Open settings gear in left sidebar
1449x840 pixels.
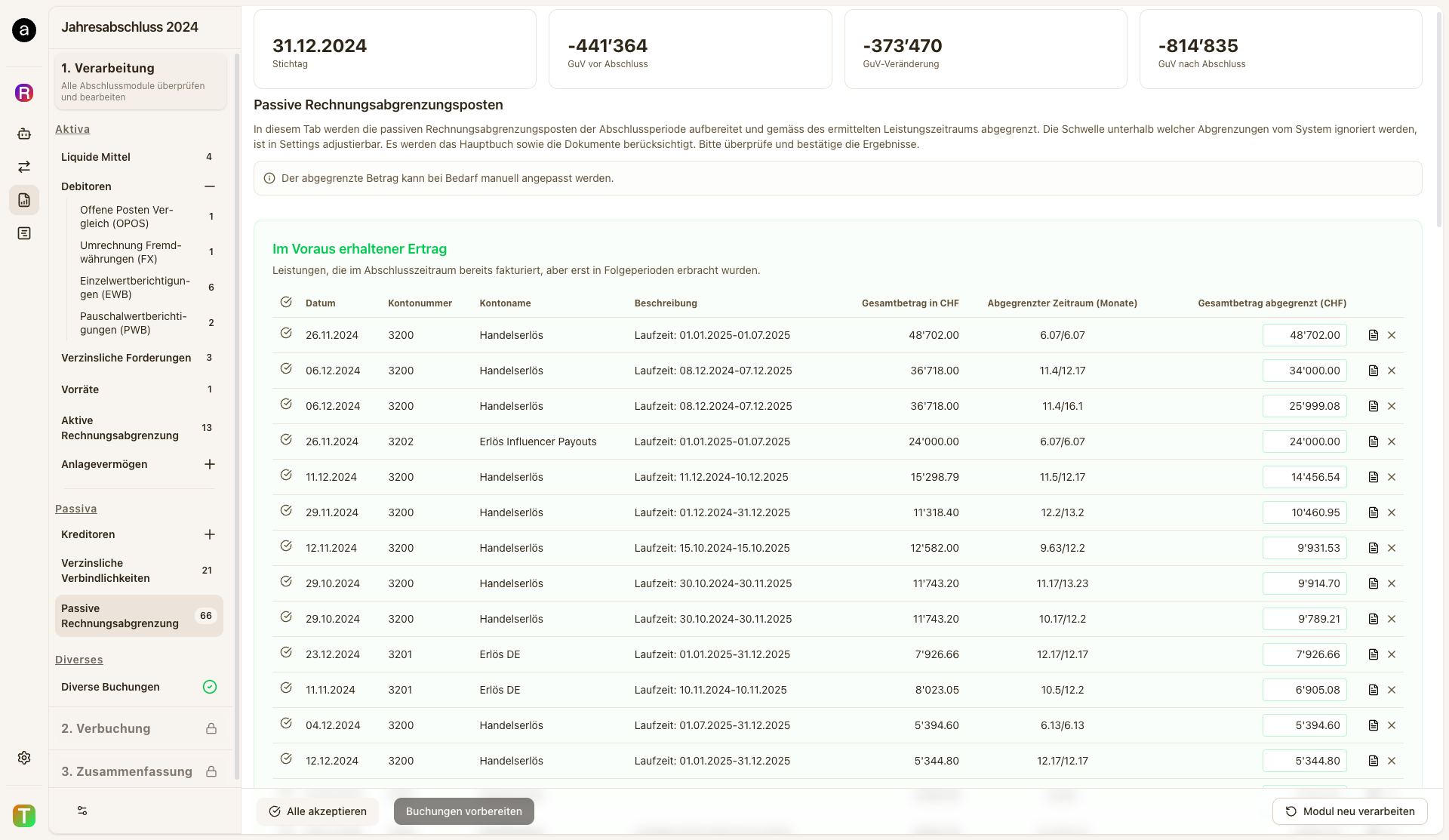click(24, 758)
